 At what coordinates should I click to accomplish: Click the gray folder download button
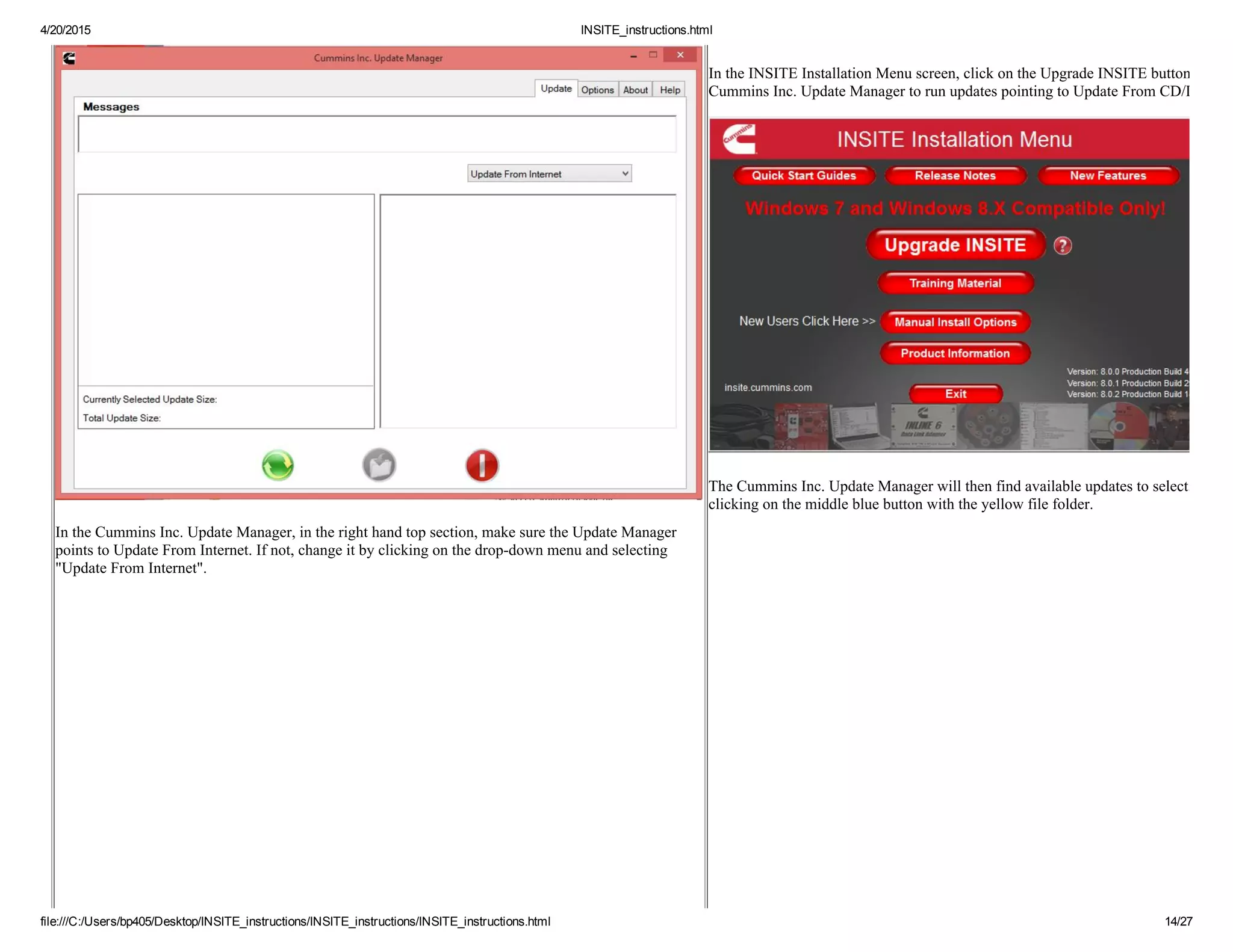(379, 465)
